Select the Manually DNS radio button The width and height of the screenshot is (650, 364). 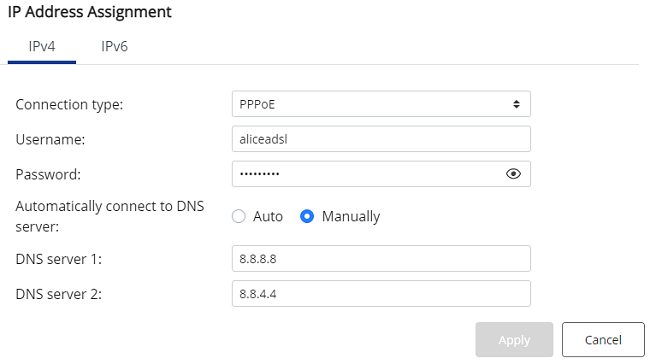click(307, 216)
